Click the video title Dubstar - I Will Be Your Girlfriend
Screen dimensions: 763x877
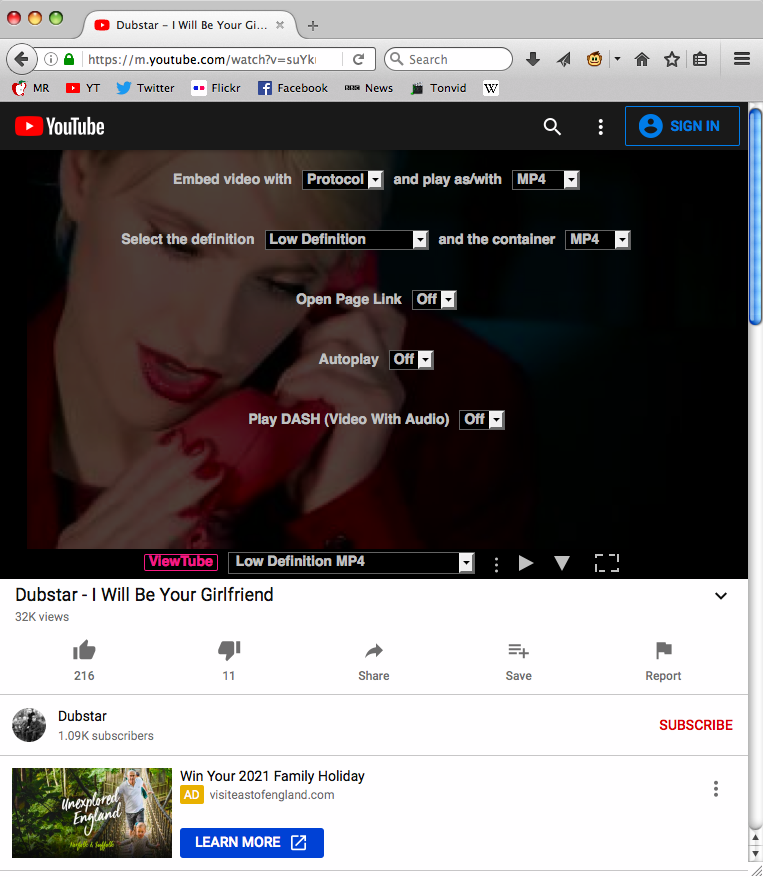click(144, 595)
